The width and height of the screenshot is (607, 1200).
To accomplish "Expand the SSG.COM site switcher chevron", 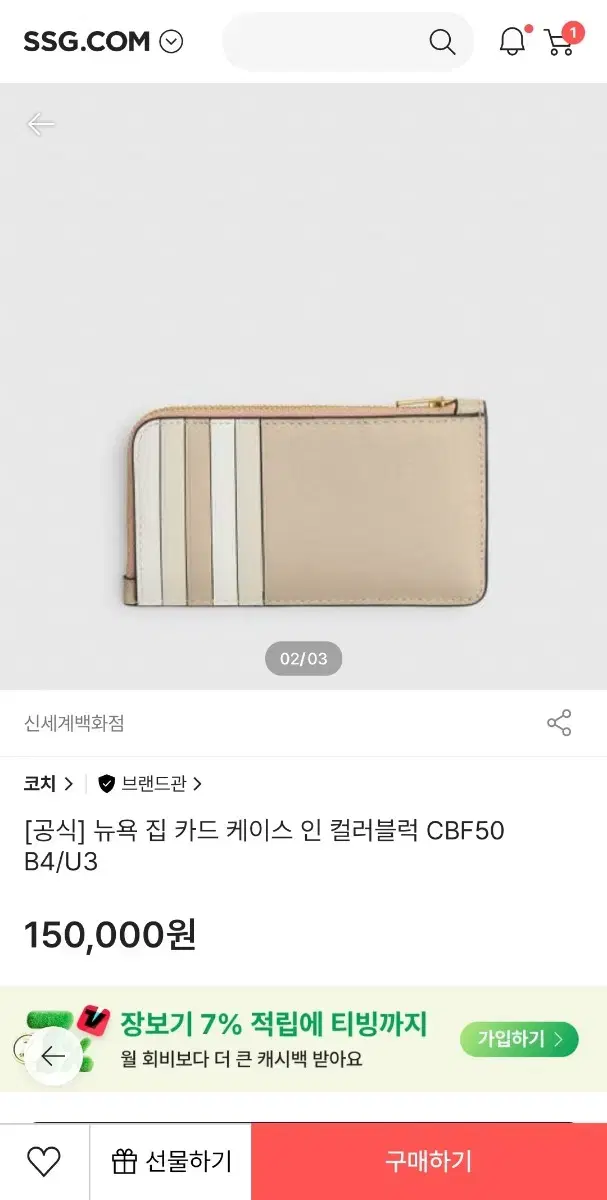I will (x=172, y=42).
